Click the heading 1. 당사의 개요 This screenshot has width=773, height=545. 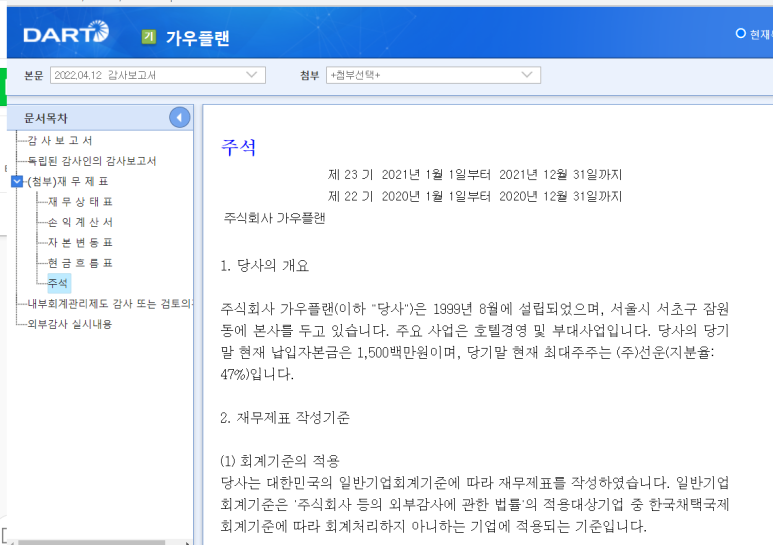click(264, 266)
